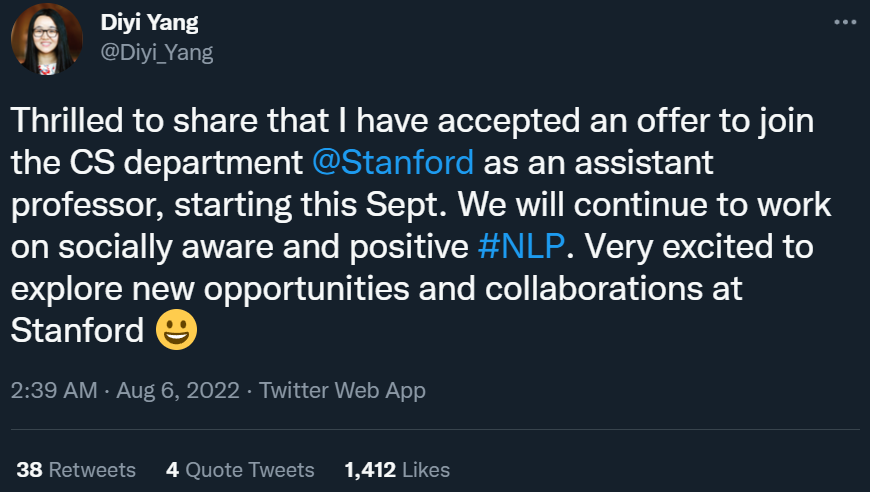Click the Twitter Web App source label
The width and height of the screenshot is (870, 492).
point(342,390)
